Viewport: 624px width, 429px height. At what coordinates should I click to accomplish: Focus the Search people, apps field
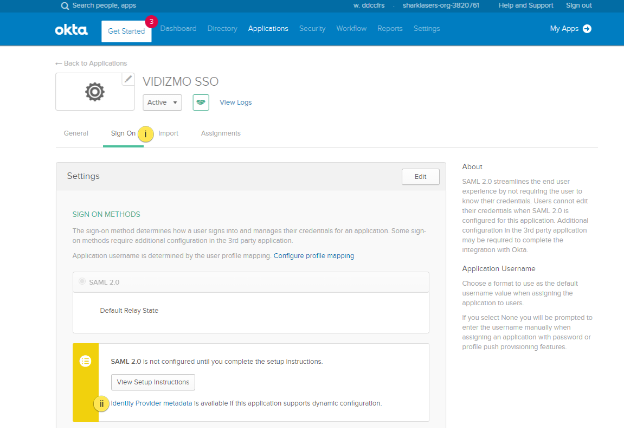(104, 6)
